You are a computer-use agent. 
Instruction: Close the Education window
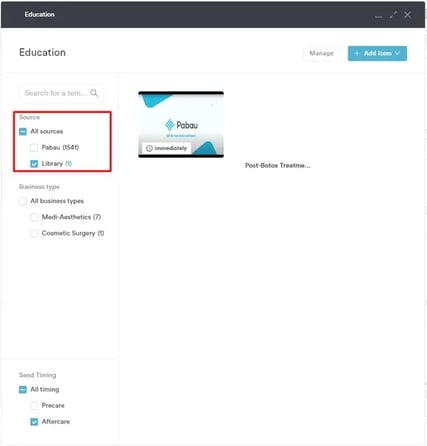(x=407, y=14)
